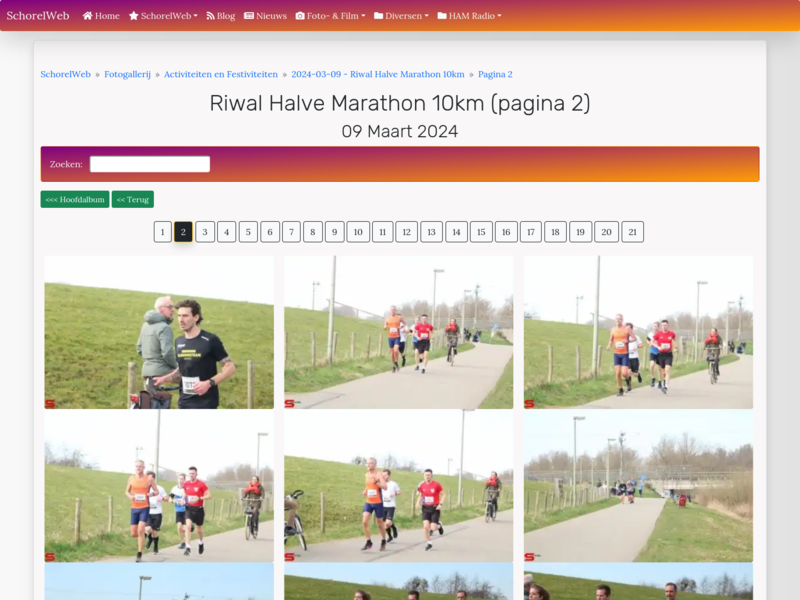Open gallery page 7
The height and width of the screenshot is (600, 800).
coord(291,232)
